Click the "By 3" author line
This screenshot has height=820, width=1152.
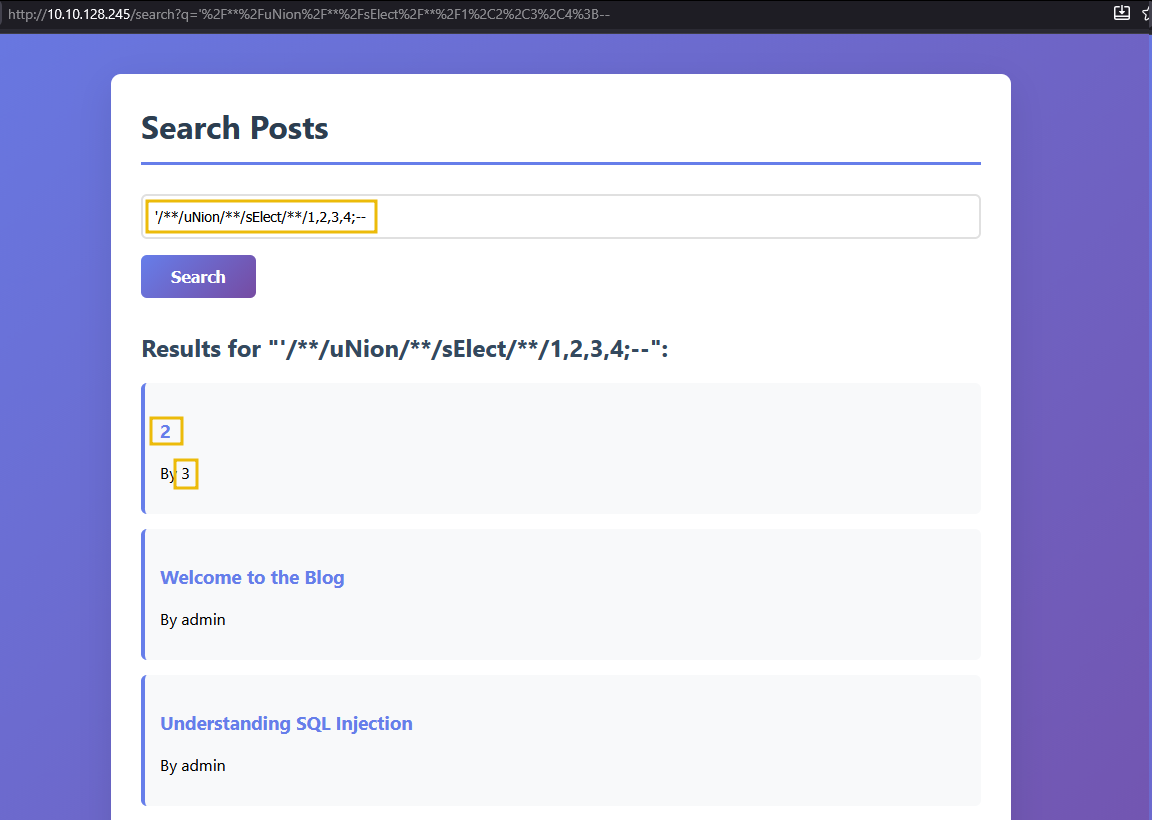tap(175, 474)
